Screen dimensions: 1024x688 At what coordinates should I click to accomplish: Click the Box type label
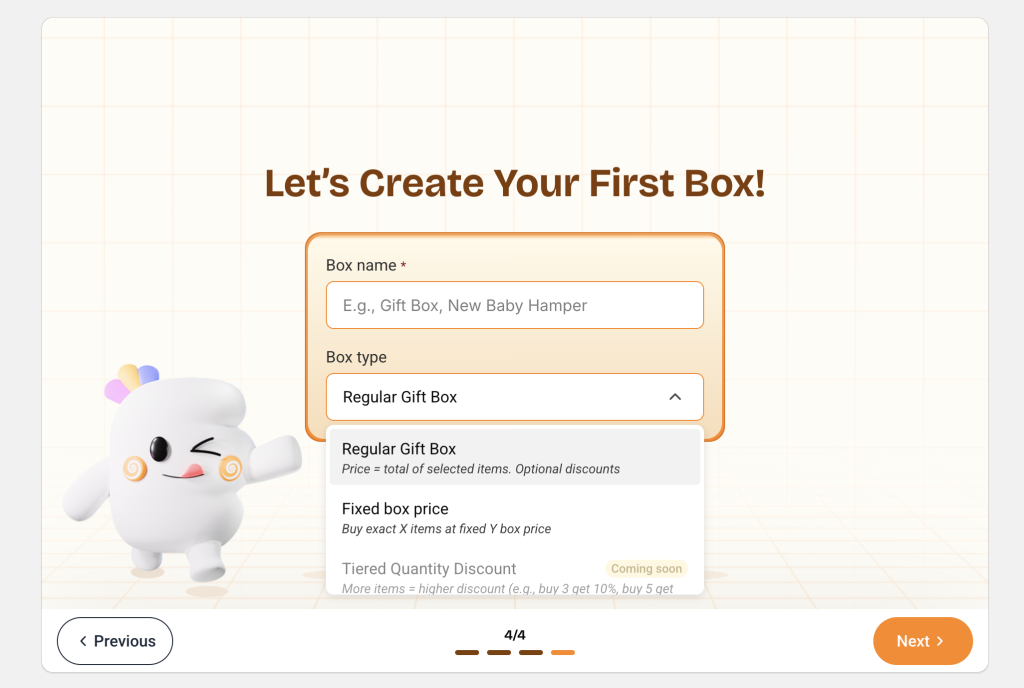[x=356, y=357]
